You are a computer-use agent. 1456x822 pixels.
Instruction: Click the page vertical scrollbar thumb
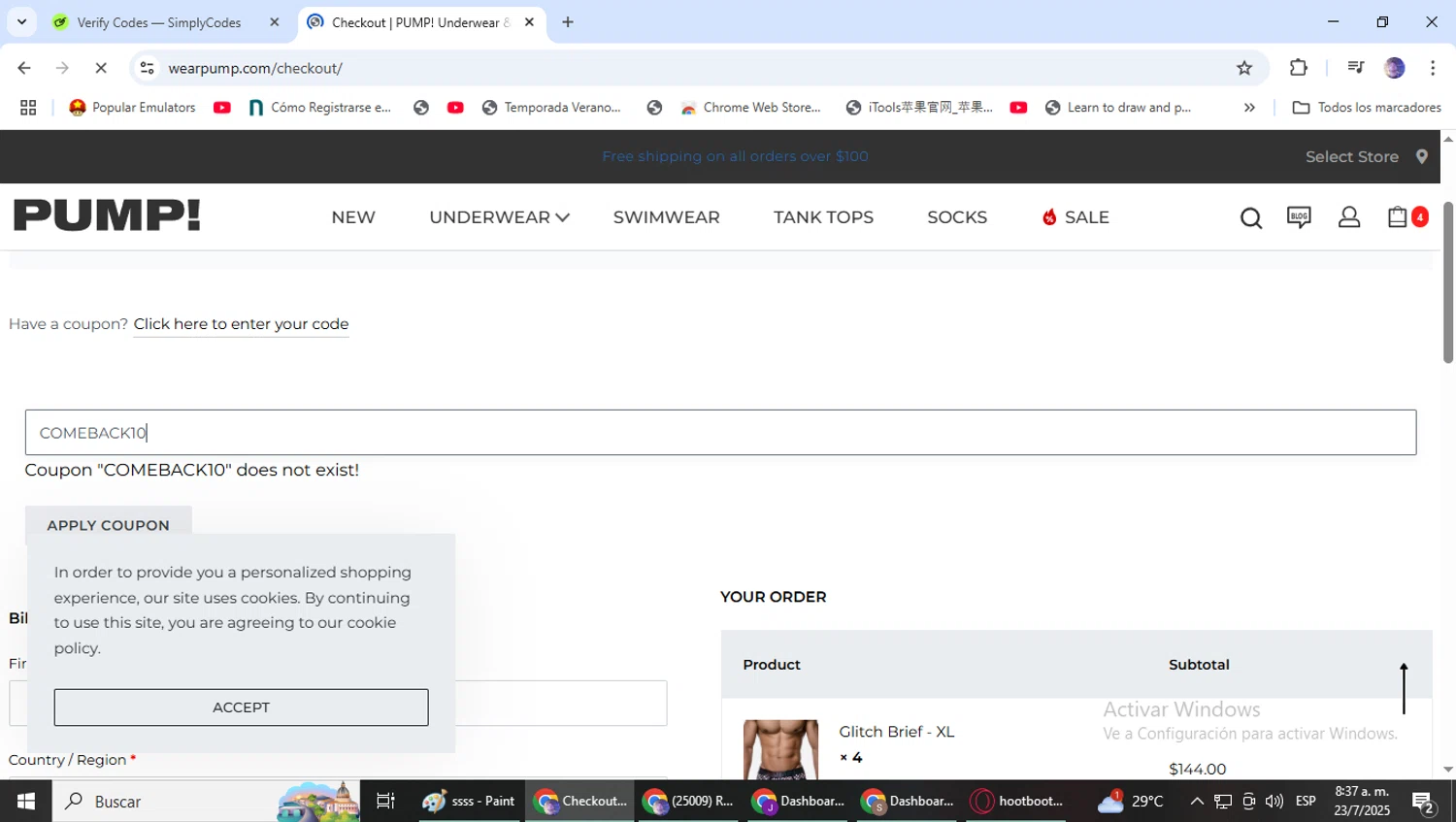(x=1448, y=282)
